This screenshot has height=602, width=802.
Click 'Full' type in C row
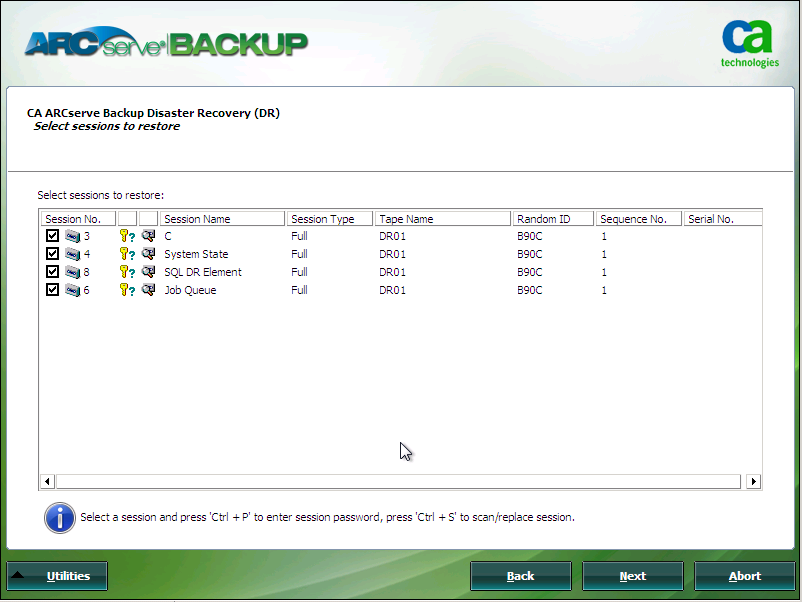299,236
